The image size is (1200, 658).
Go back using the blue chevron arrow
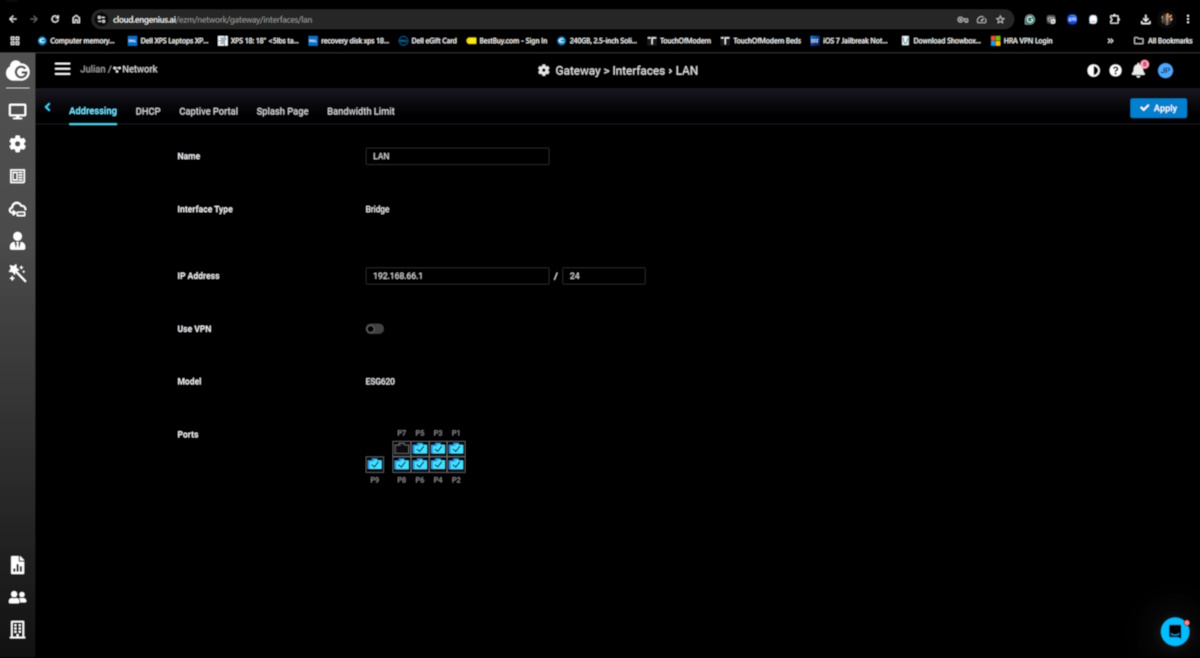[47, 107]
